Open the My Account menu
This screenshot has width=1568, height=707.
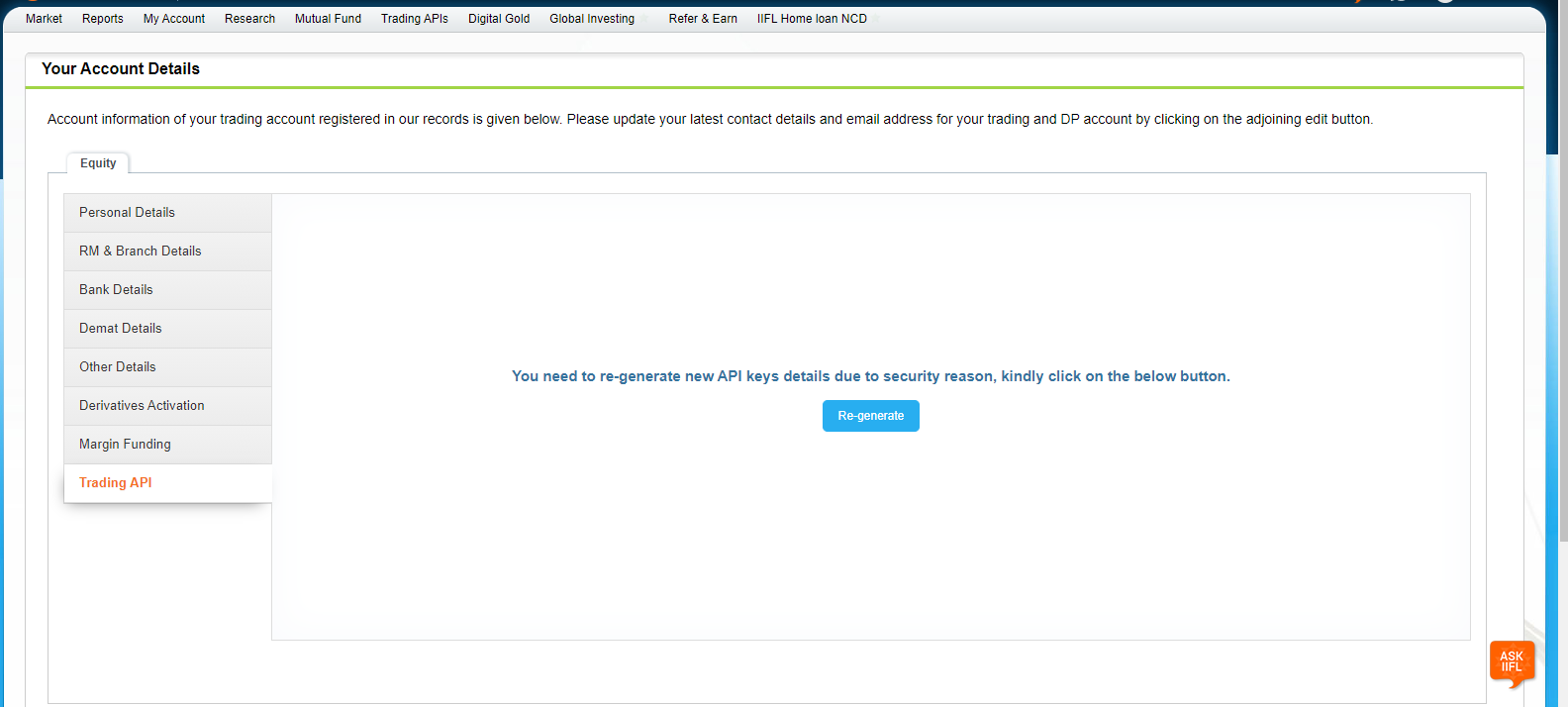coord(174,19)
